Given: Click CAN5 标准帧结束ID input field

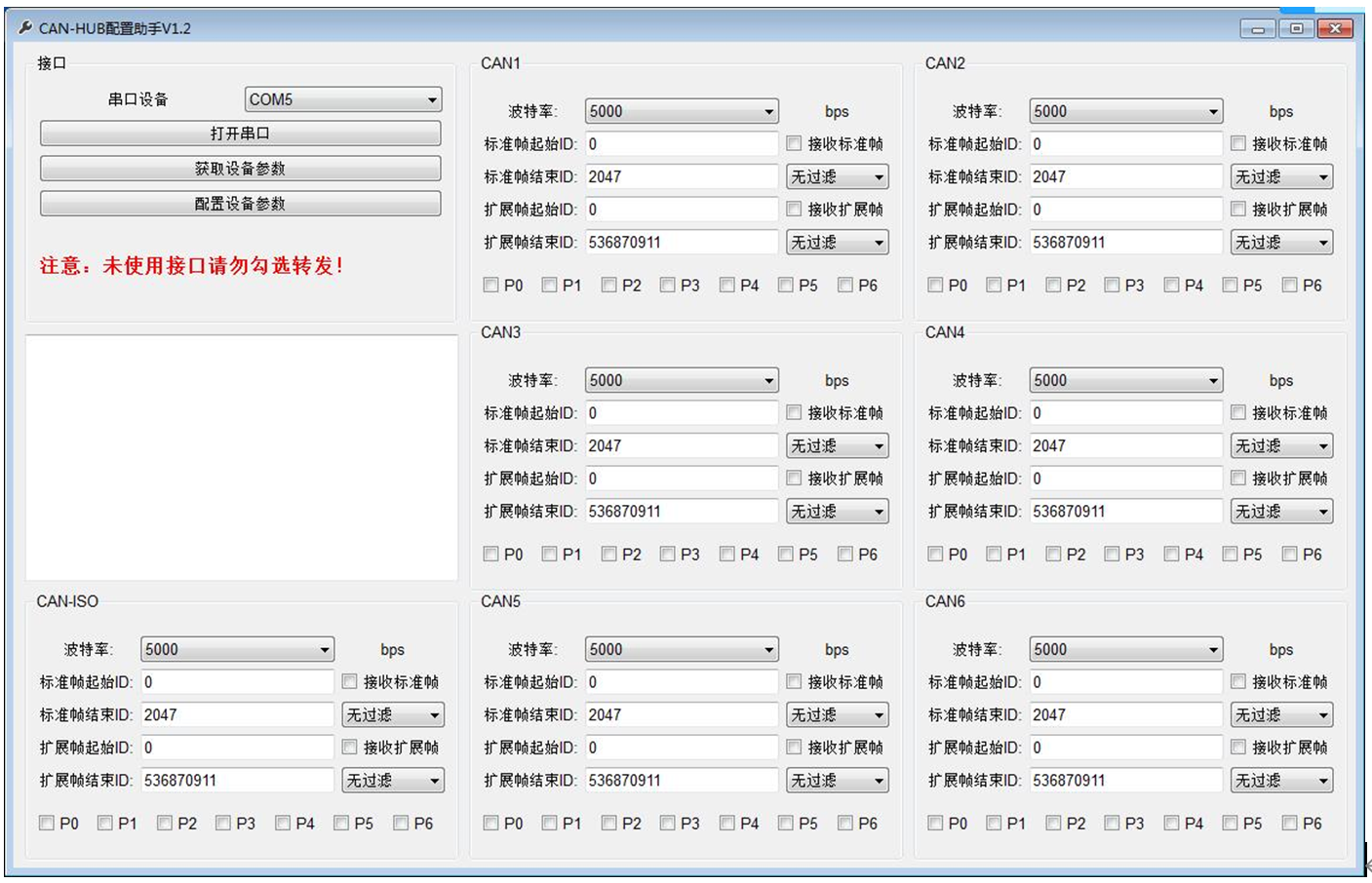Looking at the screenshot, I should point(682,714).
